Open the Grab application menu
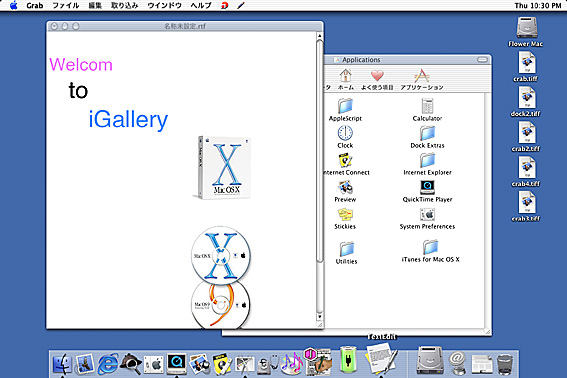This screenshot has width=567, height=378. tap(34, 5)
